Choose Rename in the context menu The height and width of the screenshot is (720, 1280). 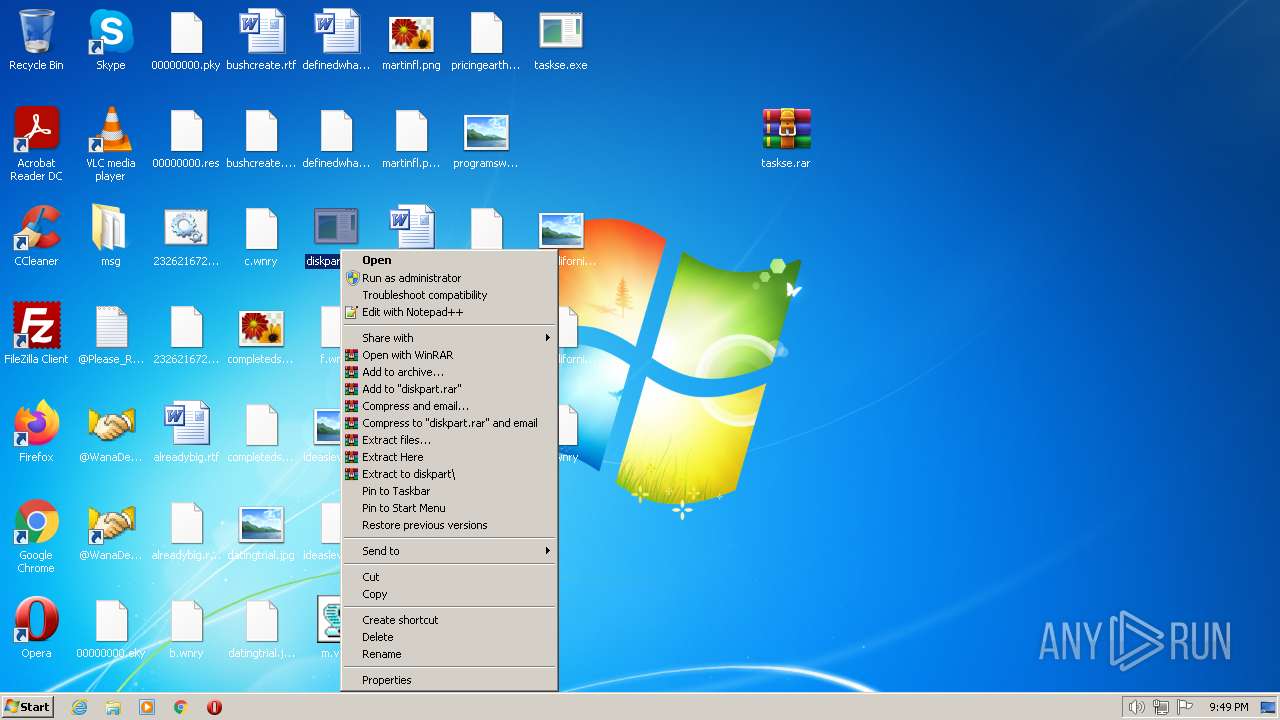point(449,654)
